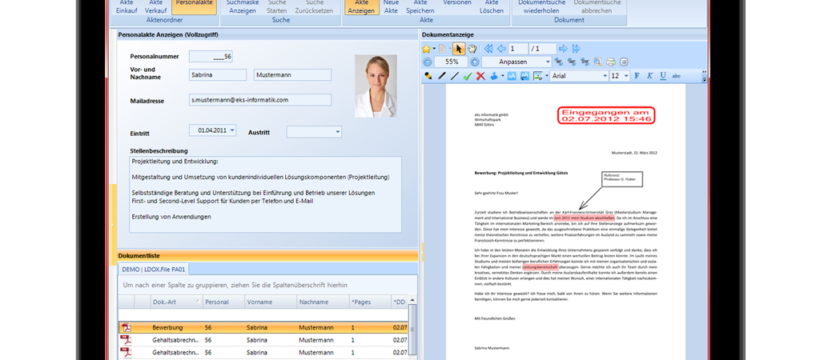Click Versionen button
820x360 pixels.
457,3
